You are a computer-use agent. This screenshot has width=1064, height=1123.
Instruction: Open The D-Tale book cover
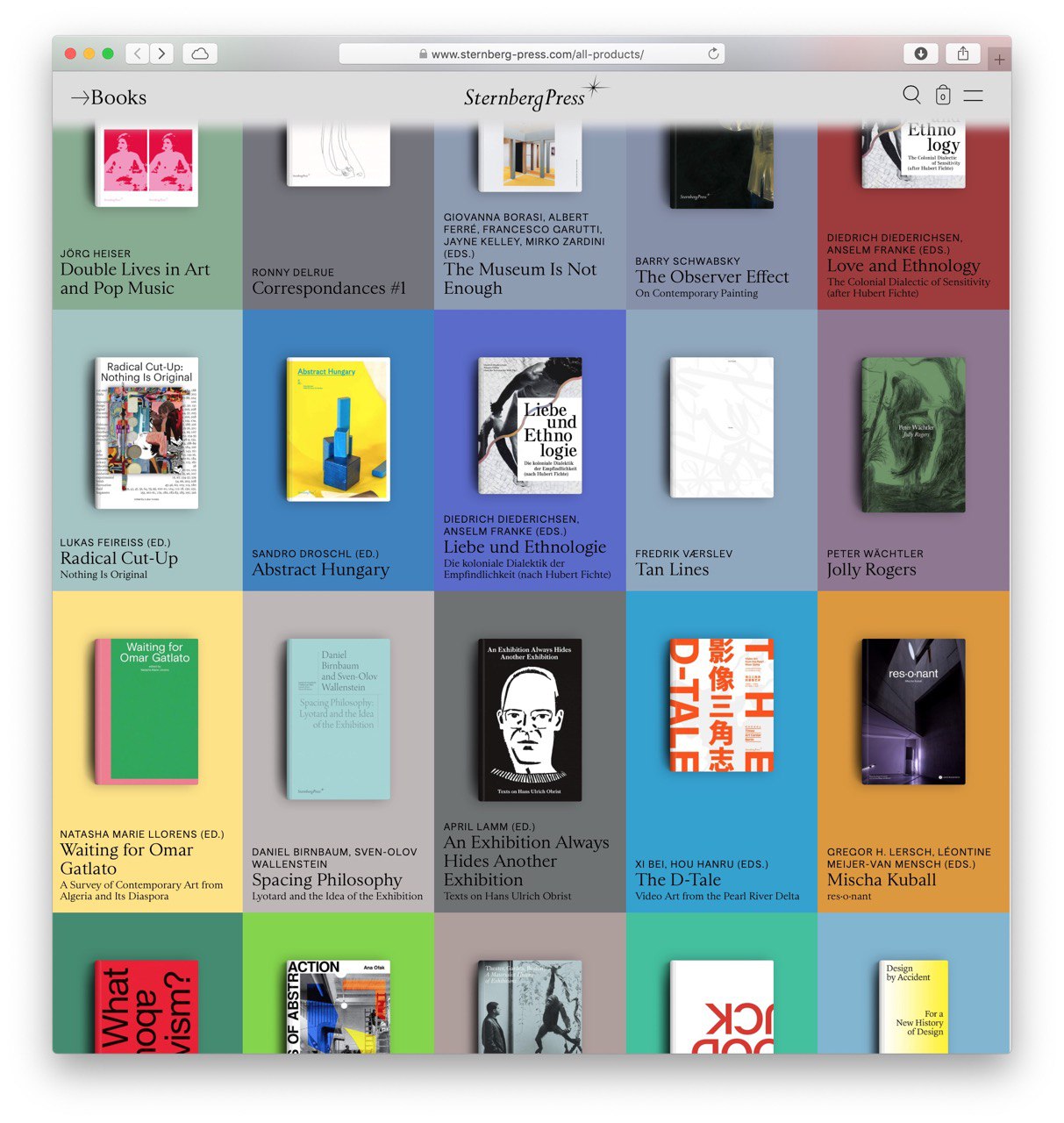tap(722, 705)
